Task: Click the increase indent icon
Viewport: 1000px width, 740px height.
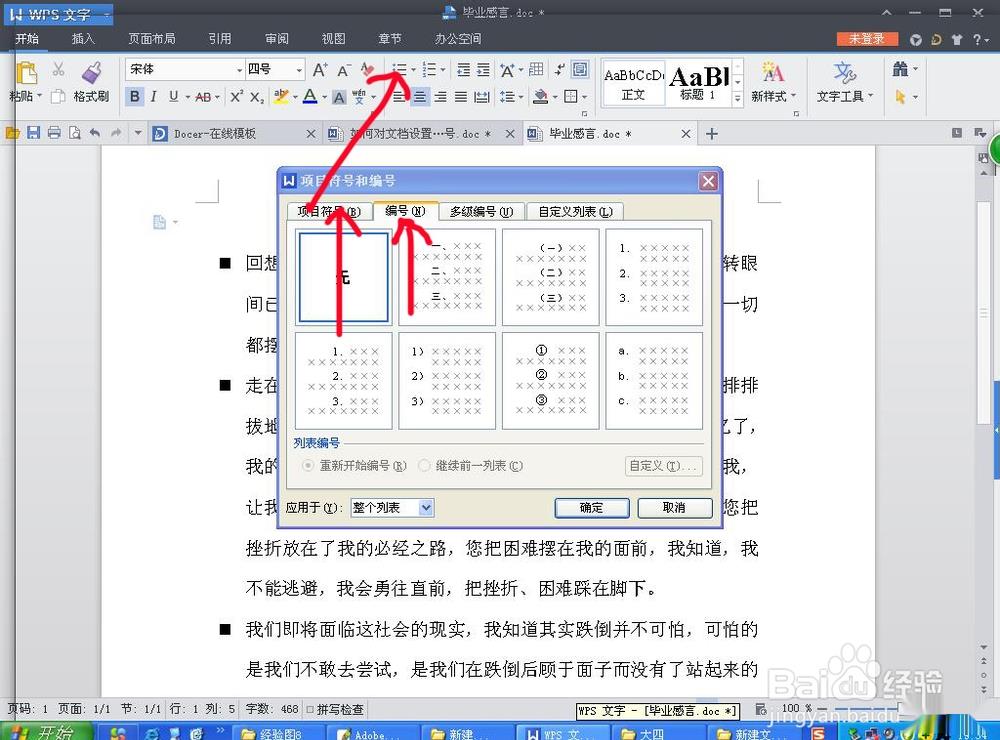Action: 483,70
